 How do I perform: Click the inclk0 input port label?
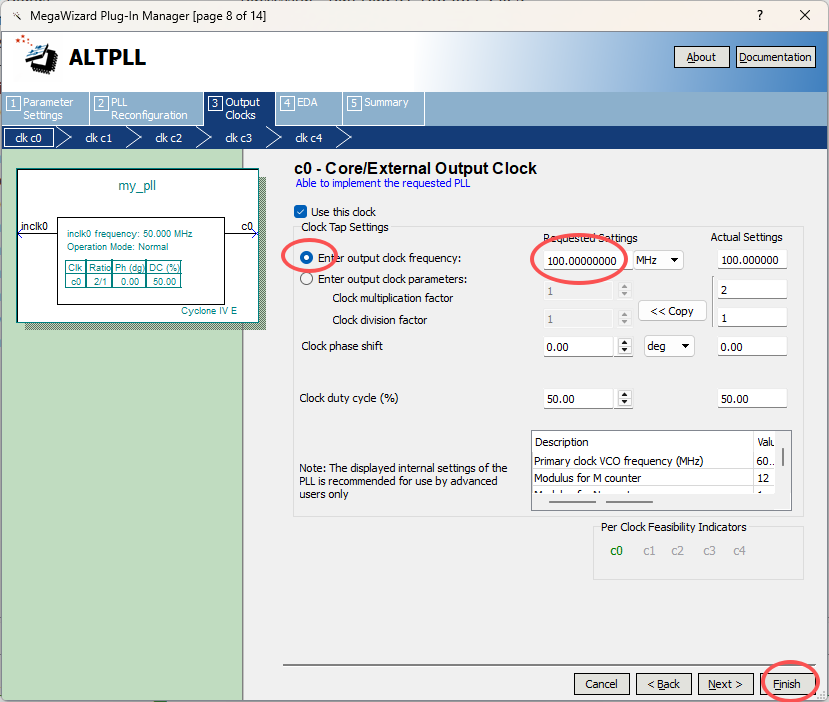pyautogui.click(x=34, y=226)
